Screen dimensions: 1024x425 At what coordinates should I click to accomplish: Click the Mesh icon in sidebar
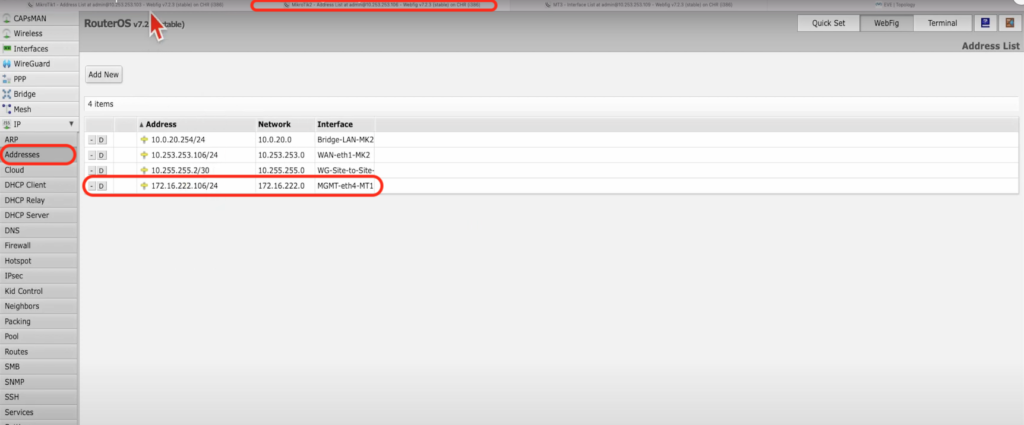7,109
